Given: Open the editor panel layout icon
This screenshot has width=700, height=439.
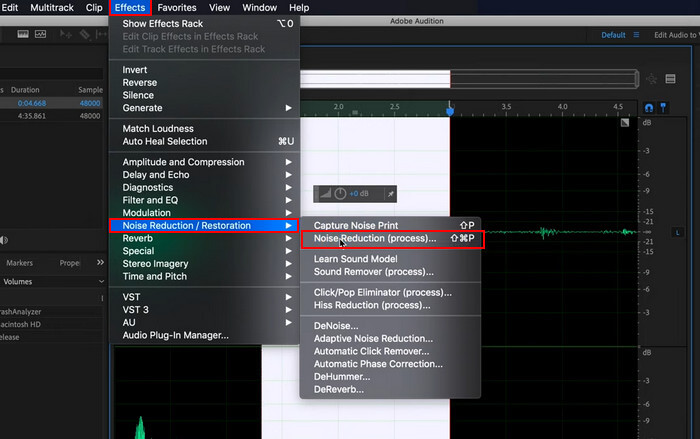Looking at the screenshot, I should (x=670, y=79).
